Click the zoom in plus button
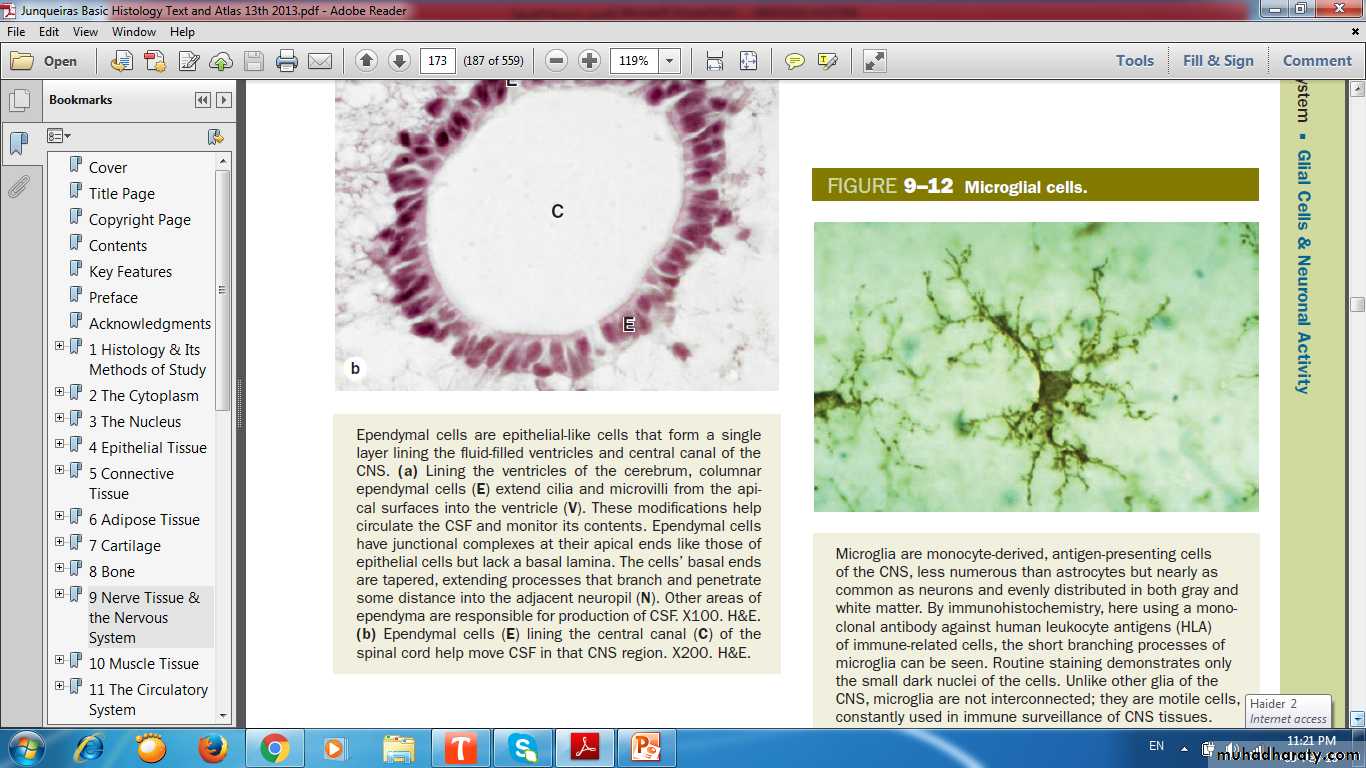 (x=590, y=61)
